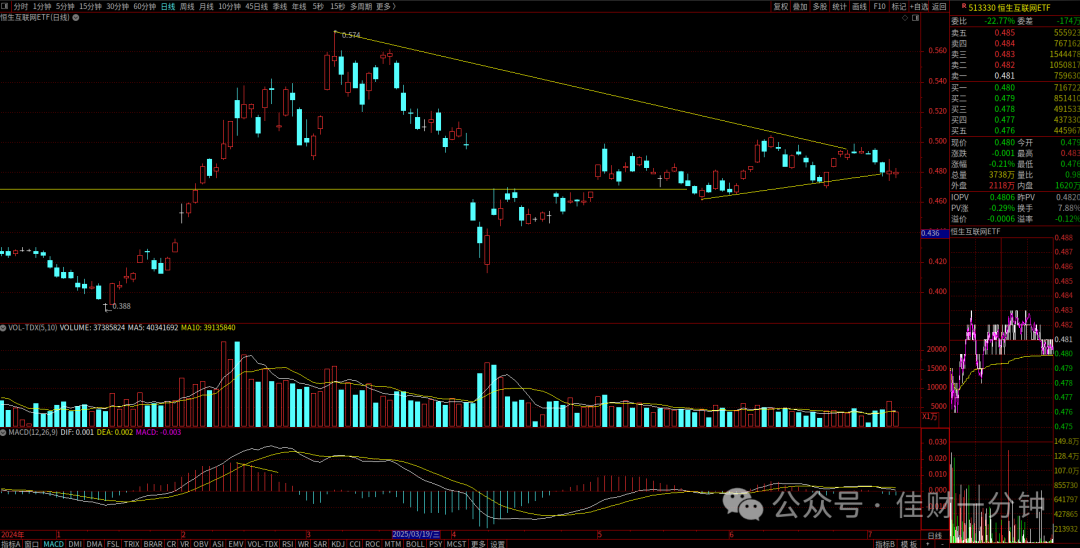Click the panel layout icon at top-left
This screenshot has width=1080, height=548.
click(x=6, y=6)
